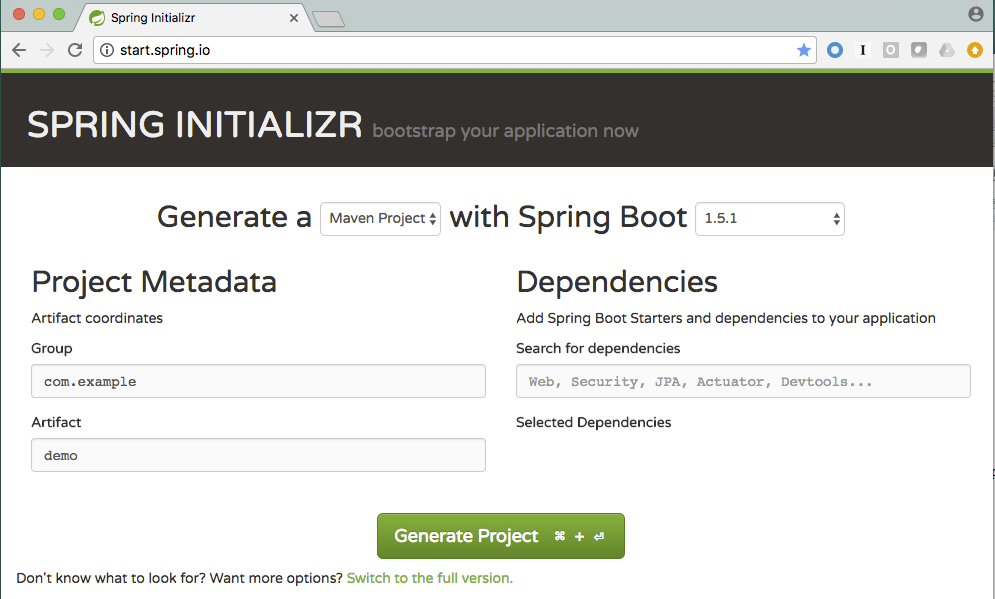Image resolution: width=995 pixels, height=599 pixels.
Task: Click the Spring leaf favicon on the tab
Action: pyautogui.click(x=97, y=18)
